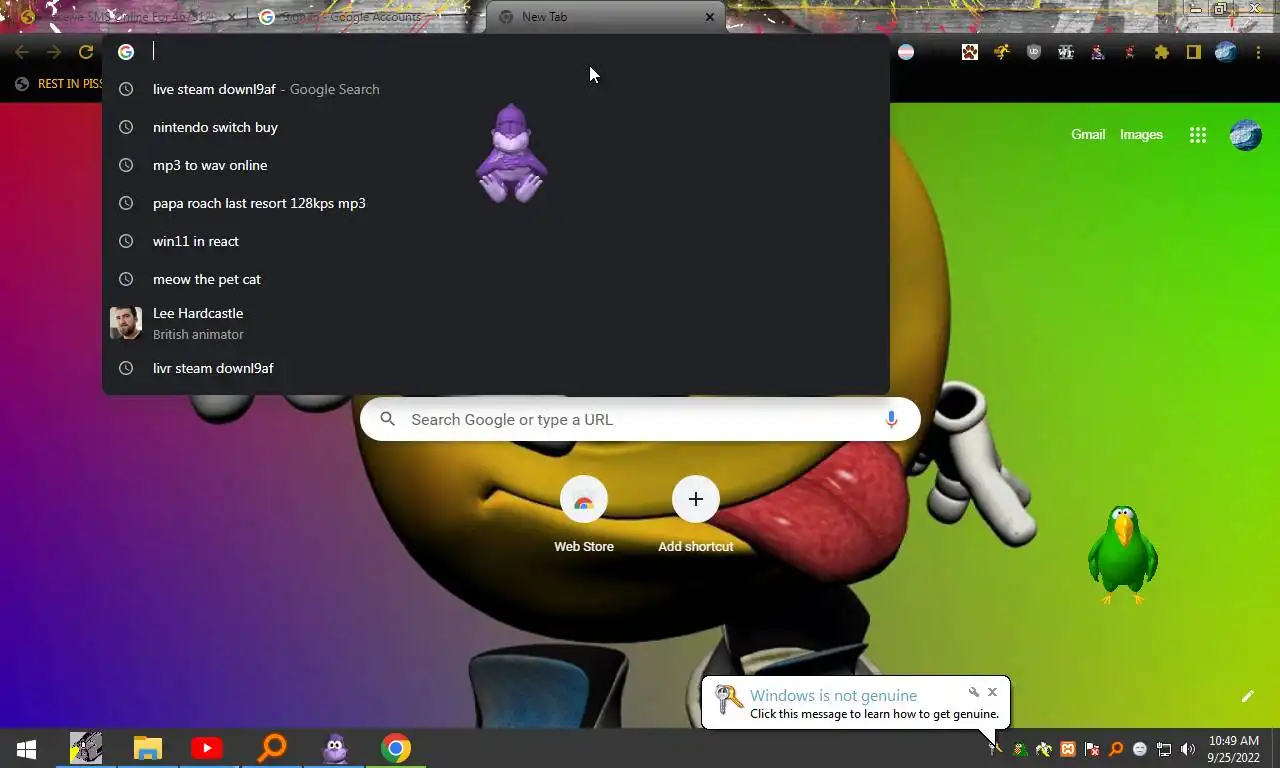Viewport: 1280px width, 768px height.
Task: Click Add shortcut button
Action: (696, 515)
